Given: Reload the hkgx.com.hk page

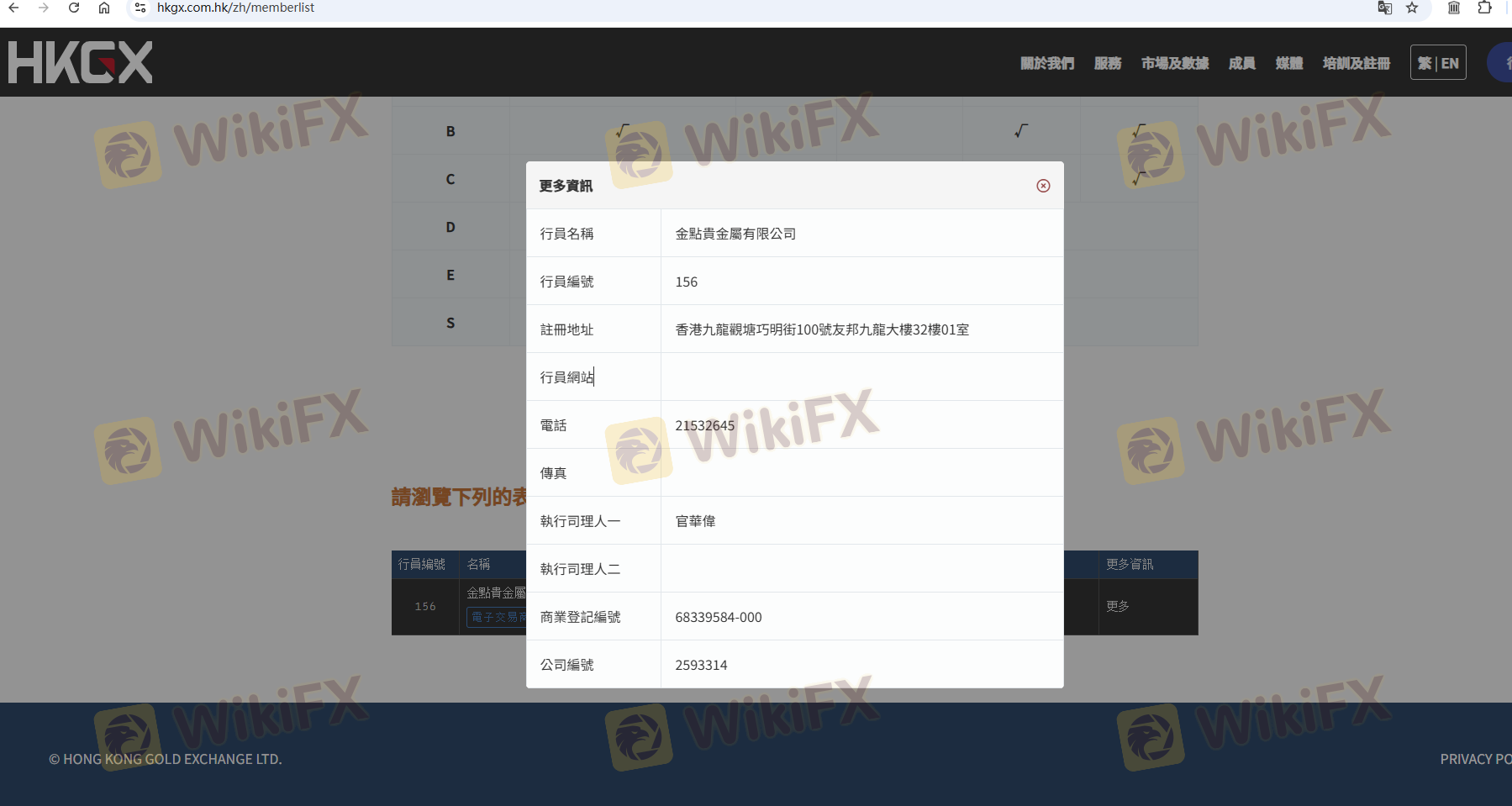Looking at the screenshot, I should [74, 8].
